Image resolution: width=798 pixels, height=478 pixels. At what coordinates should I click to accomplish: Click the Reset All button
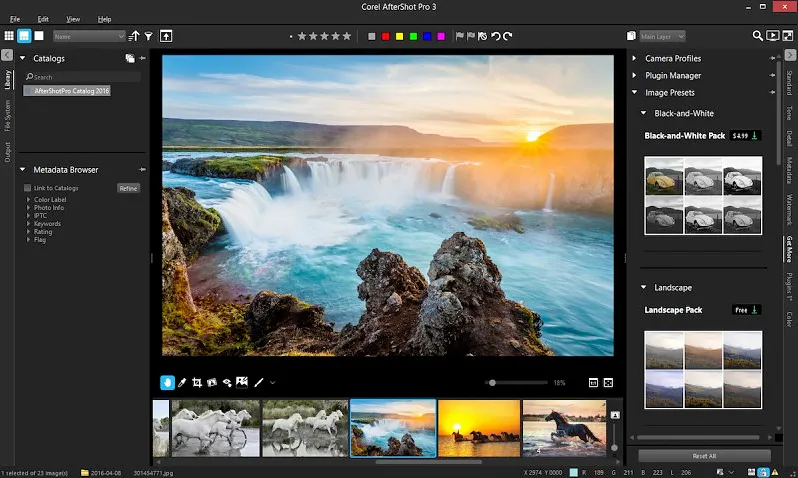704,456
